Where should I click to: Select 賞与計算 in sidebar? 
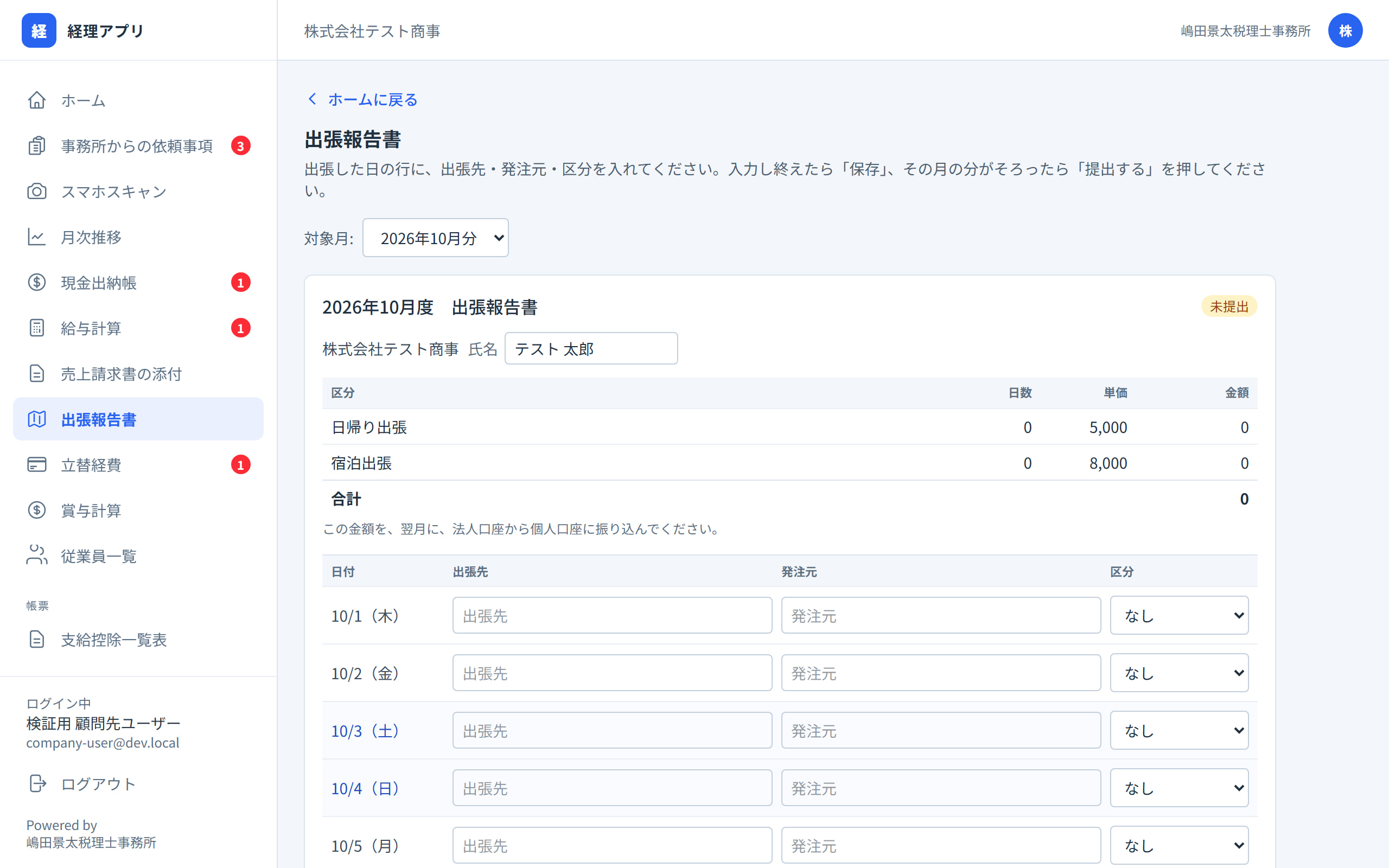pyautogui.click(x=138, y=510)
